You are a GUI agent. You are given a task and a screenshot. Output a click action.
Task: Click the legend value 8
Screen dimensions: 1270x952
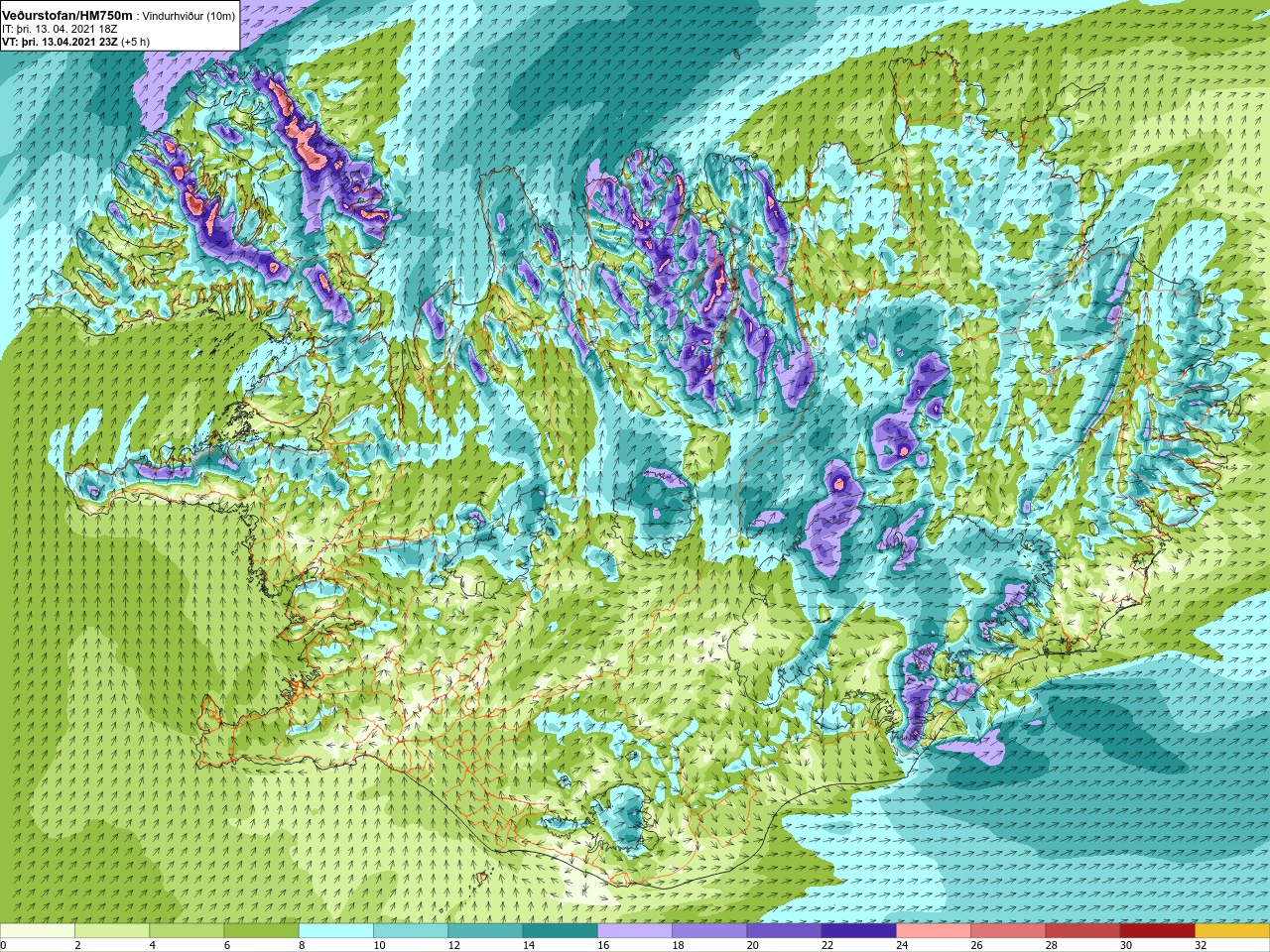303,945
